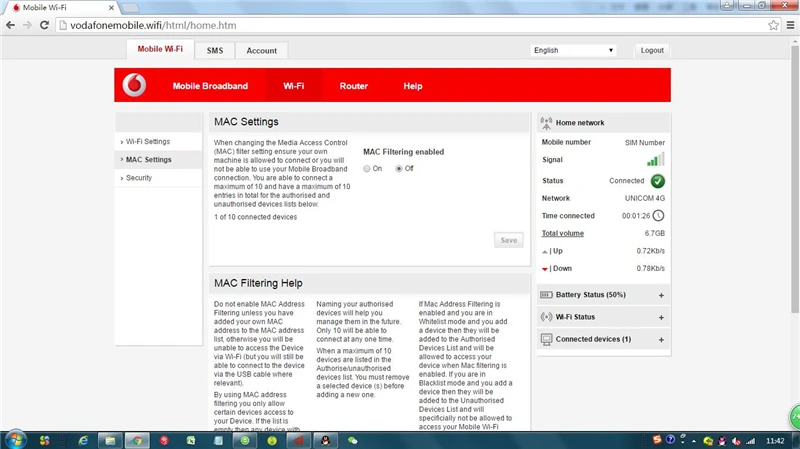Click the Wi-Fi Status radio wave icon
The height and width of the screenshot is (449, 800).
546,317
